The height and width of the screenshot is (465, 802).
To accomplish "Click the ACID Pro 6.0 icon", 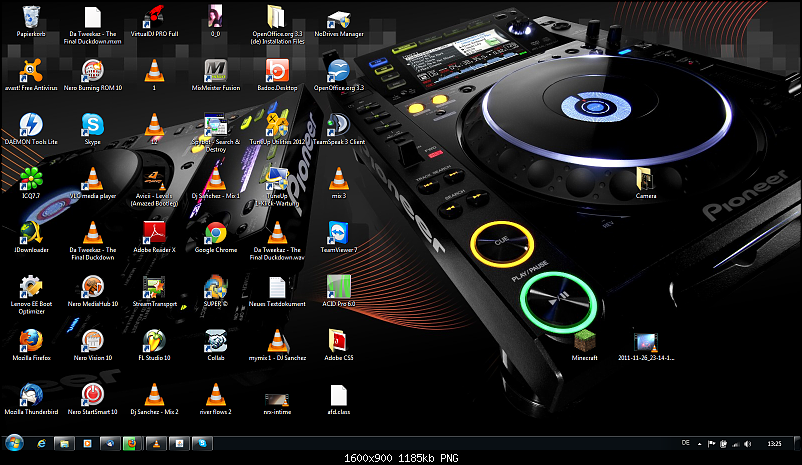I will click(x=337, y=287).
